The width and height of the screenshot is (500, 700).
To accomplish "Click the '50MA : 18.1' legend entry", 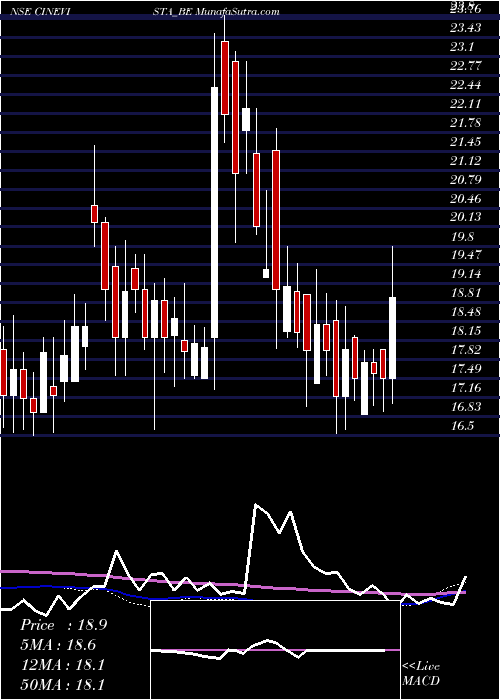I will [x=62, y=684].
